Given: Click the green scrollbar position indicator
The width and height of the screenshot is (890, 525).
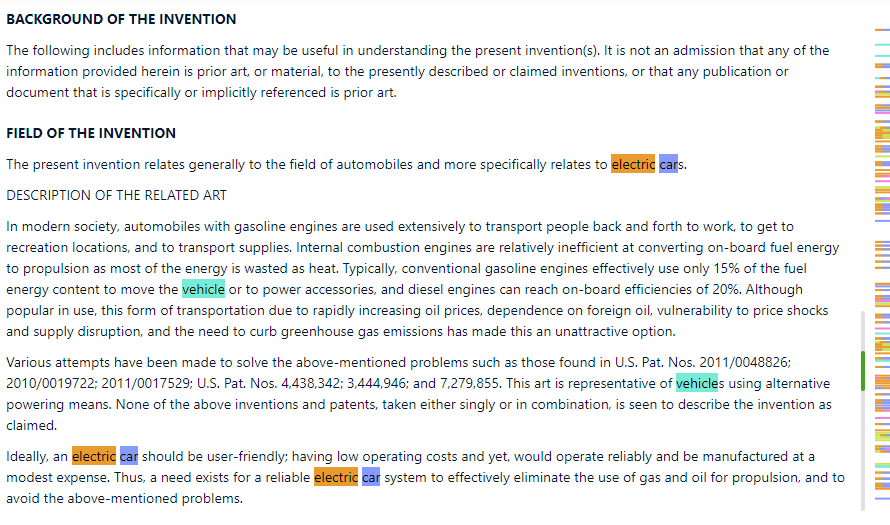Looking at the screenshot, I should 862,371.
